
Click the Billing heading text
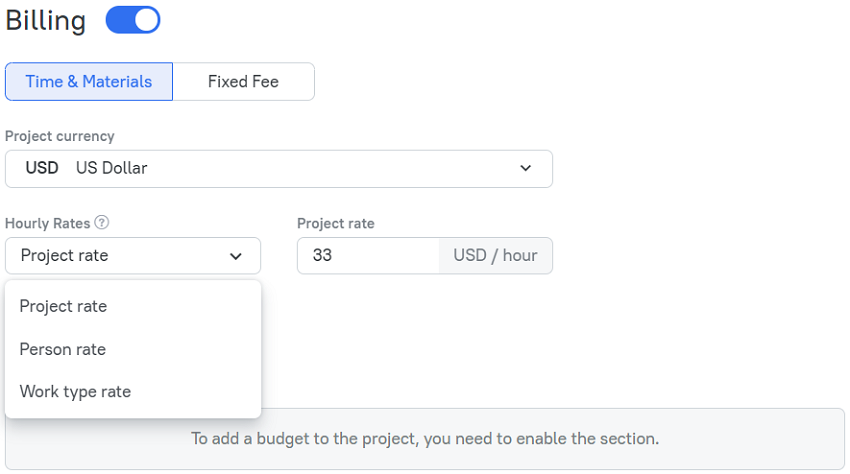[46, 21]
